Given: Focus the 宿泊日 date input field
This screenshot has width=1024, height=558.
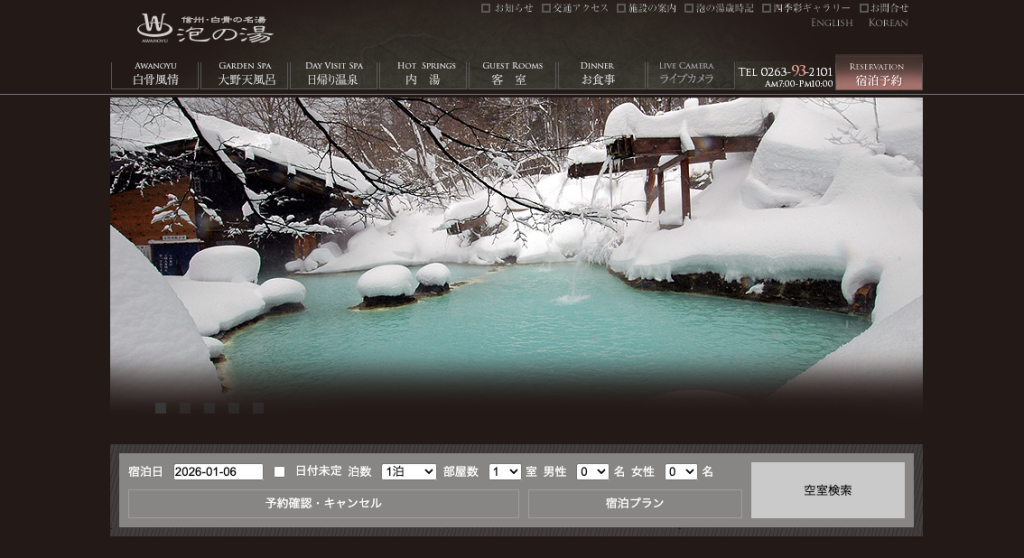Looking at the screenshot, I should (x=218, y=472).
